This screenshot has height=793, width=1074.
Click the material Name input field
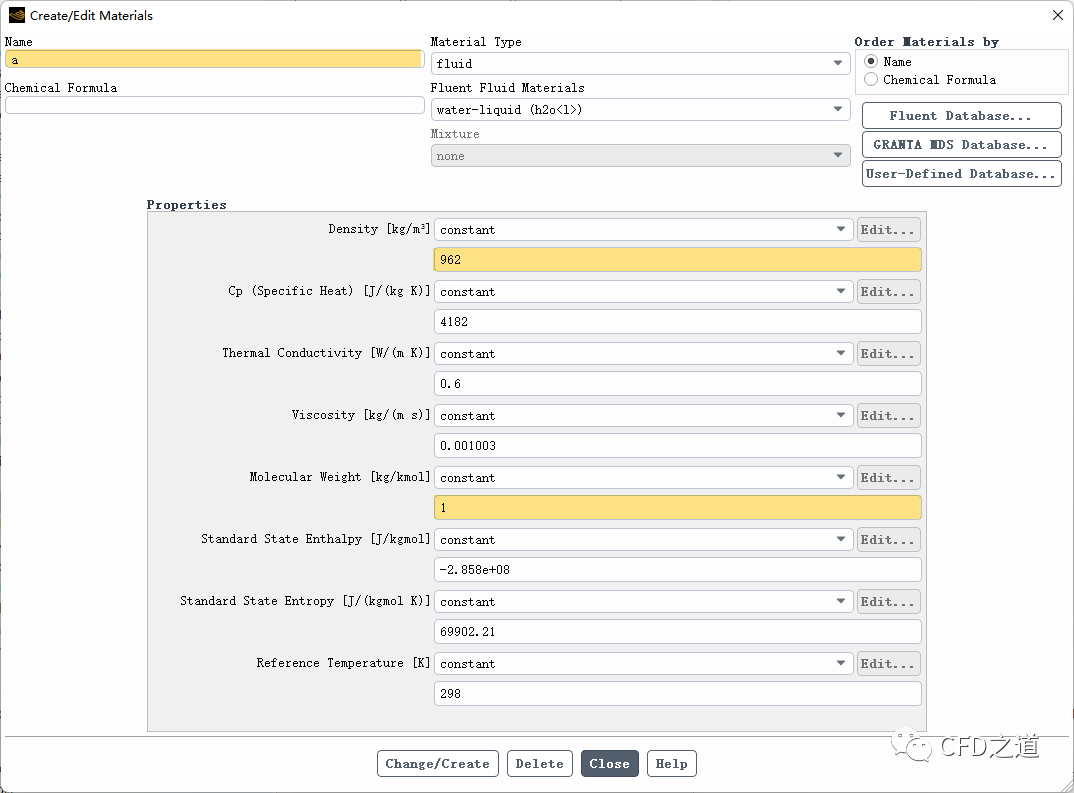[x=214, y=60]
